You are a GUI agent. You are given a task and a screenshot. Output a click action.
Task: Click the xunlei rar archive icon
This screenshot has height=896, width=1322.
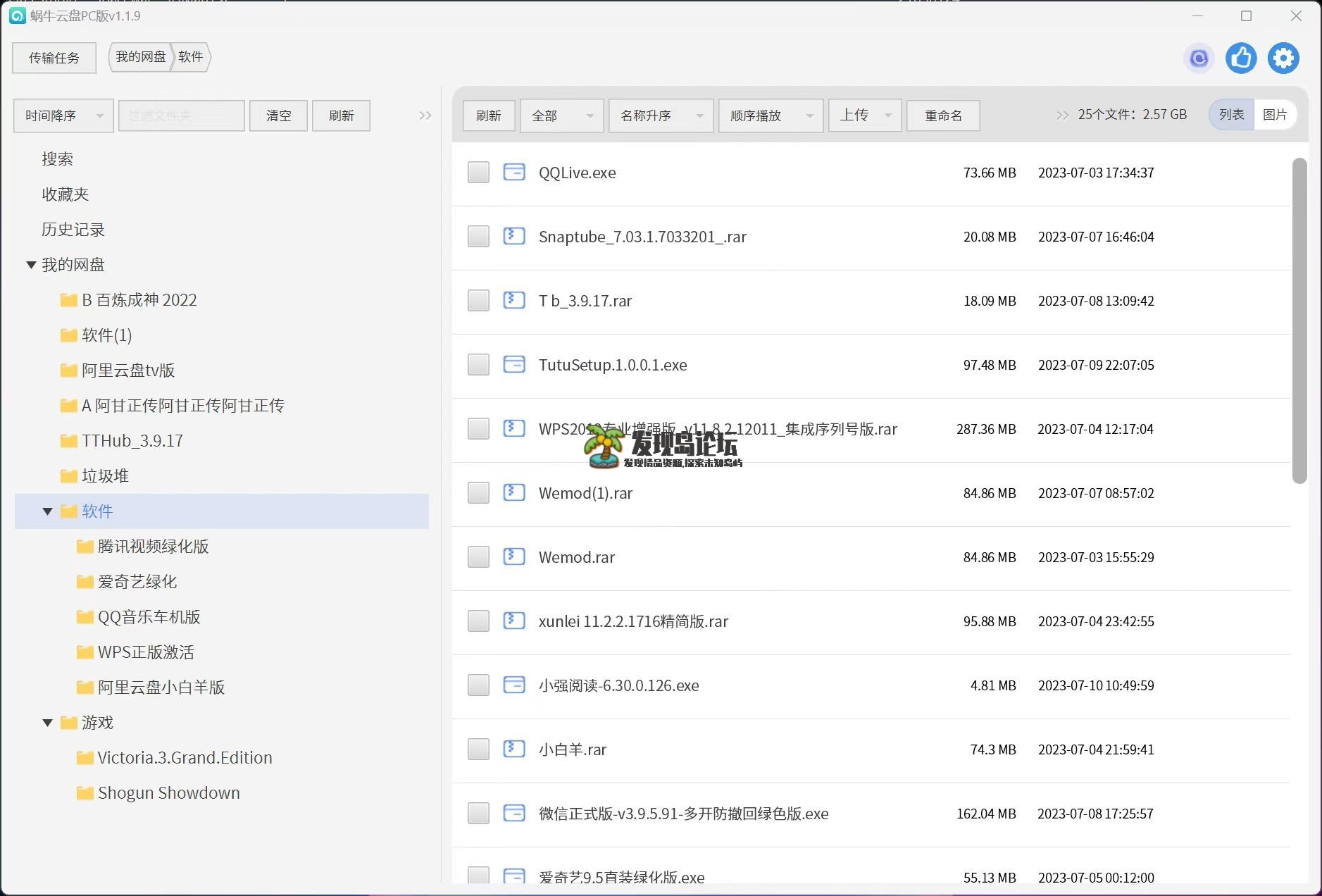tap(514, 621)
